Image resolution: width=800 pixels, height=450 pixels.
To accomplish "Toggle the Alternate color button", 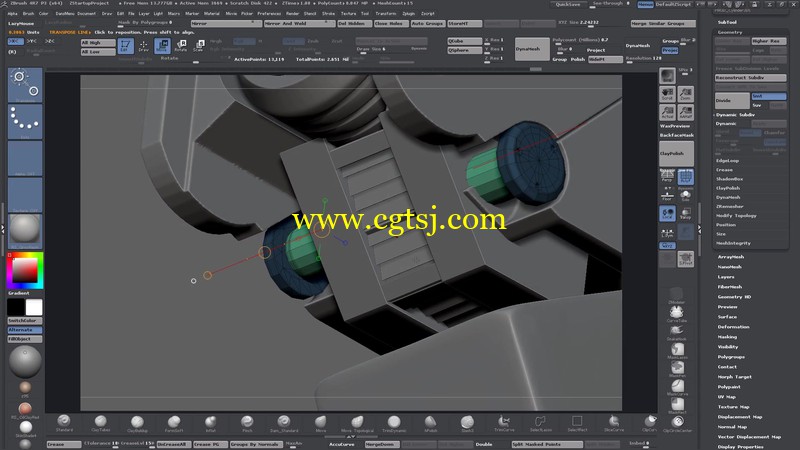I will point(25,330).
